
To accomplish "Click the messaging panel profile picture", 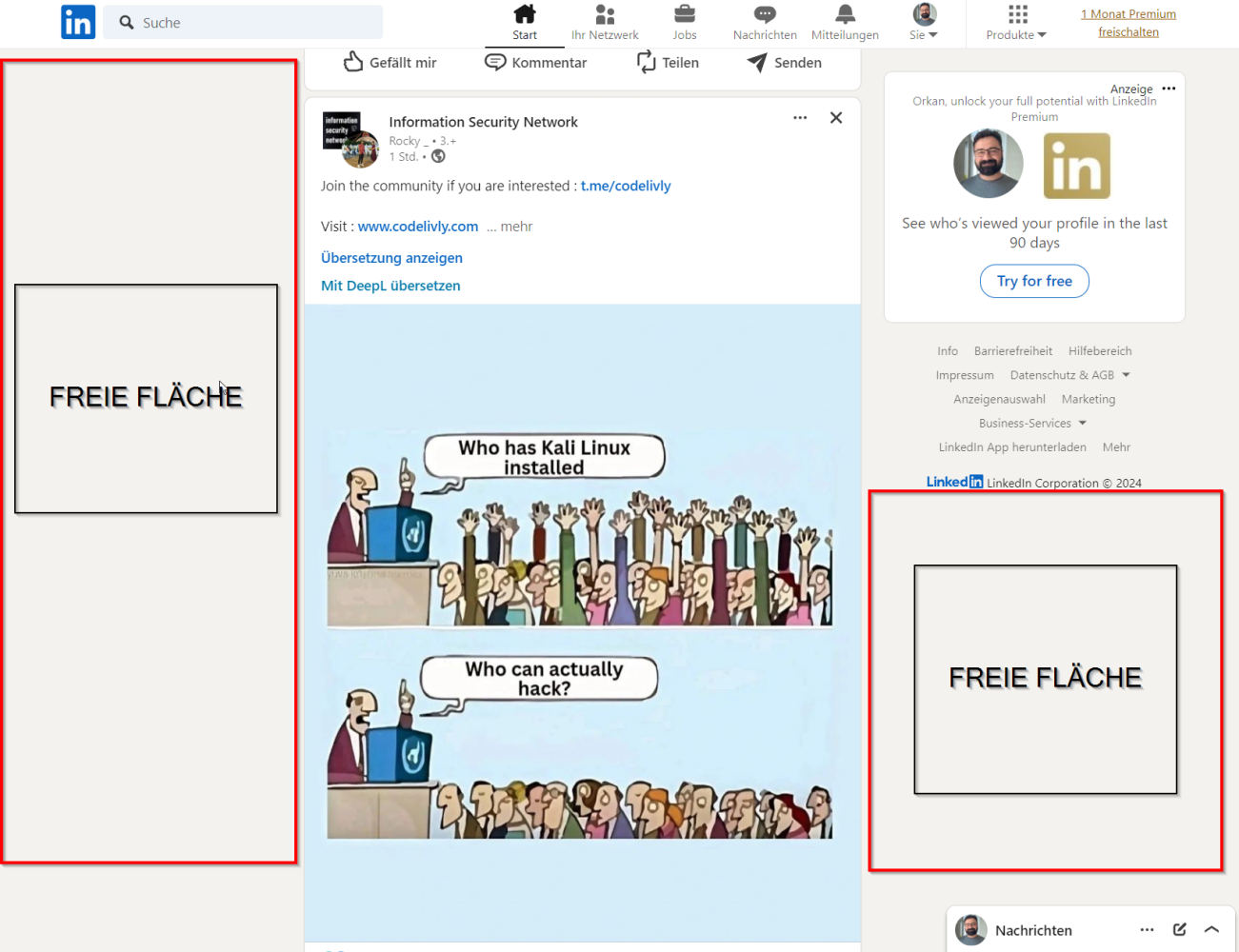I will tap(970, 929).
